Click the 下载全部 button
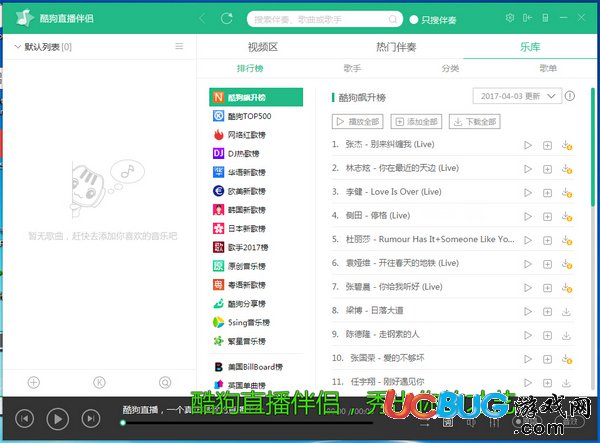 point(474,122)
